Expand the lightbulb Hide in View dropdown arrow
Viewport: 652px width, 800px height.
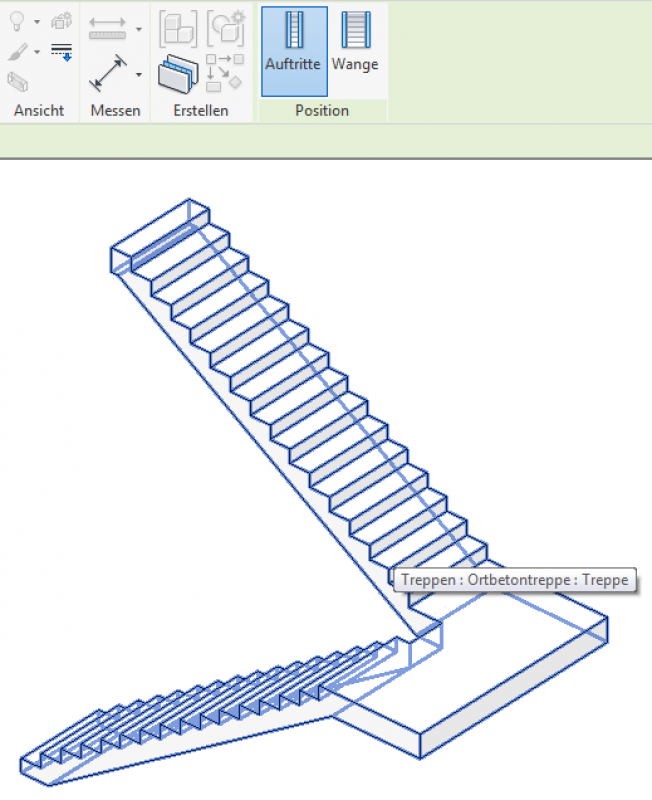pos(37,21)
